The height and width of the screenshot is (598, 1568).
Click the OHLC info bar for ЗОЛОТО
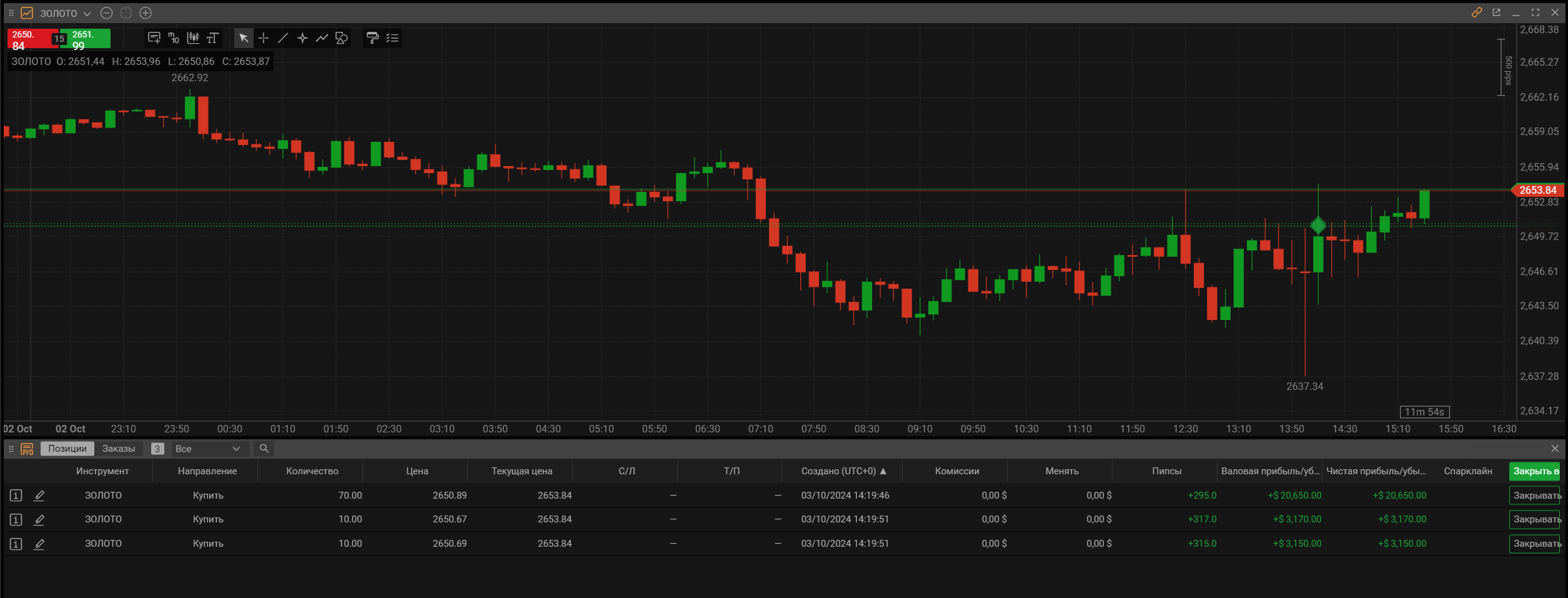coord(141,61)
